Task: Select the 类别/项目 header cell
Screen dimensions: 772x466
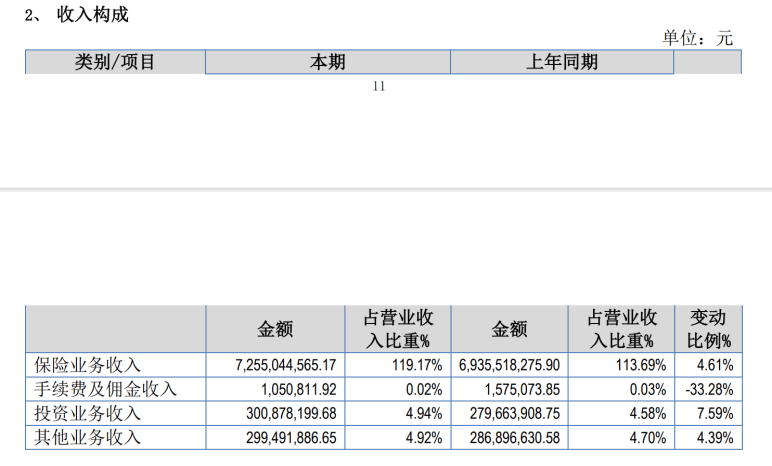Action: click(x=115, y=62)
